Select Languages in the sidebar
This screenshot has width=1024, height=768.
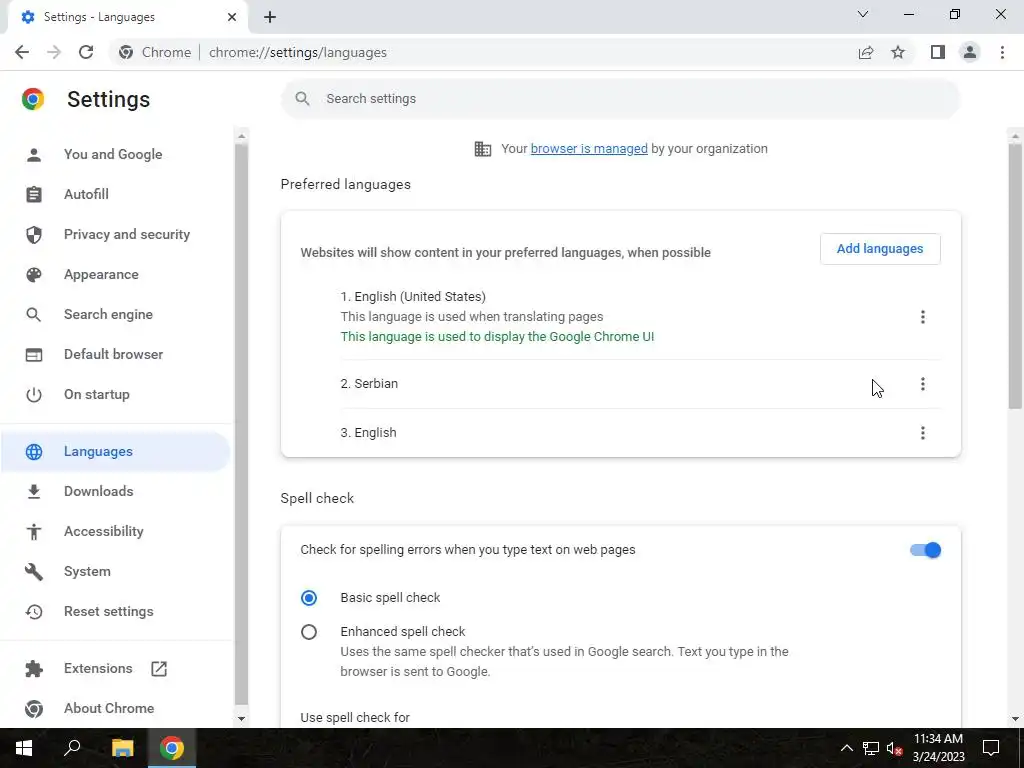click(x=114, y=451)
